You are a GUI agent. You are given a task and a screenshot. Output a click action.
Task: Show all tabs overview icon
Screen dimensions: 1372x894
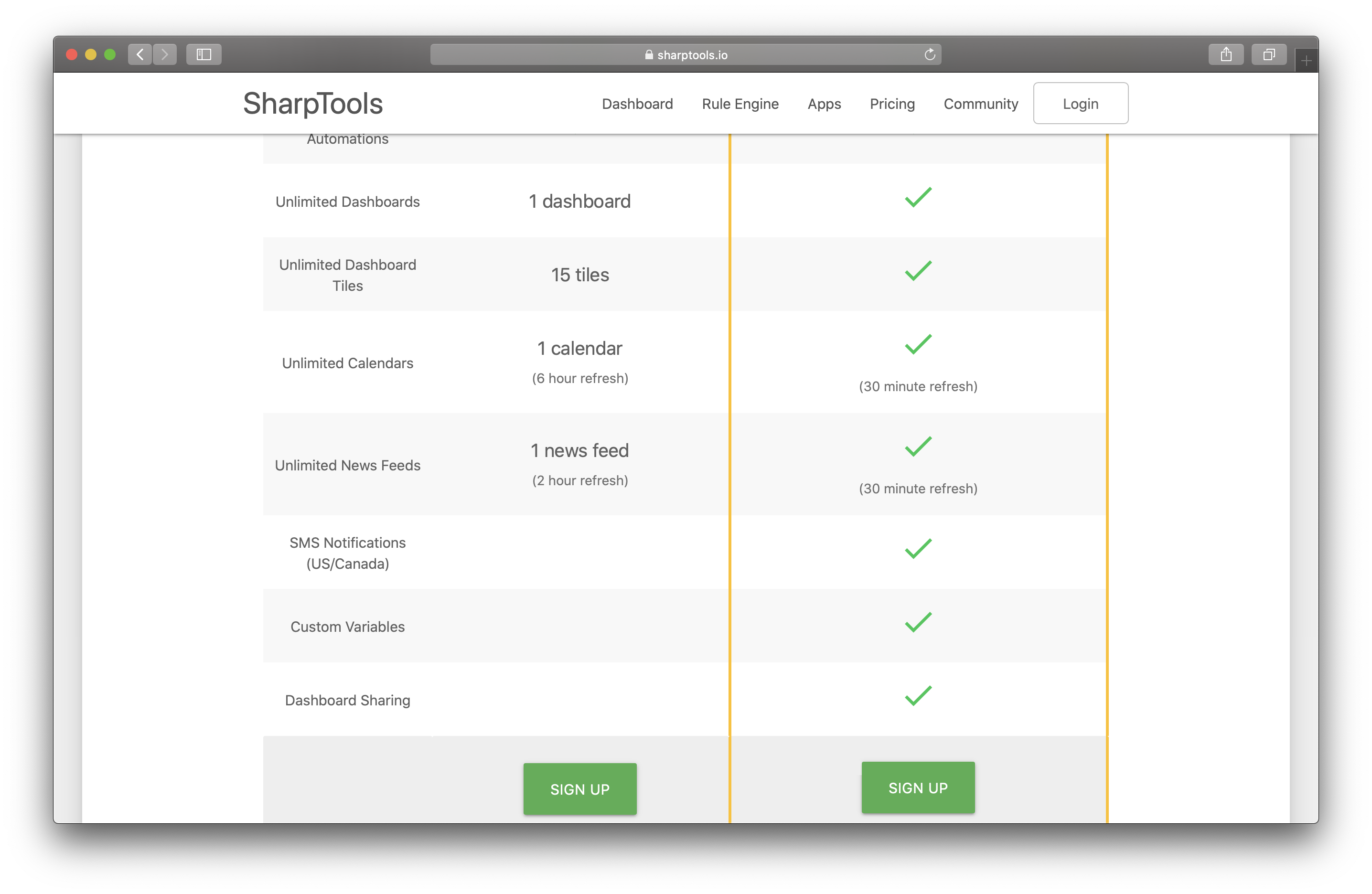coord(1269,54)
